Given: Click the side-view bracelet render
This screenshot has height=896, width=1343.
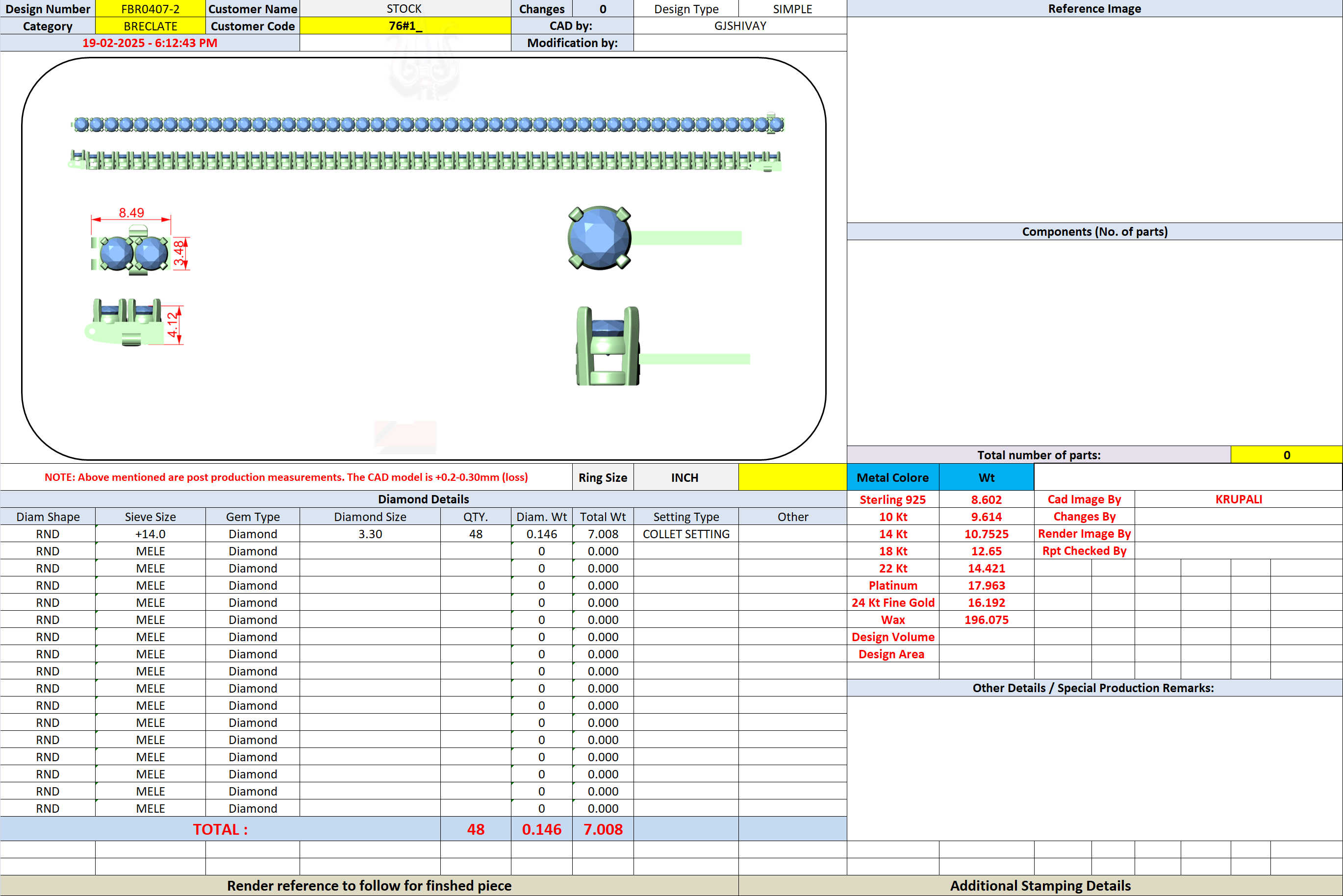Looking at the screenshot, I should [x=425, y=160].
